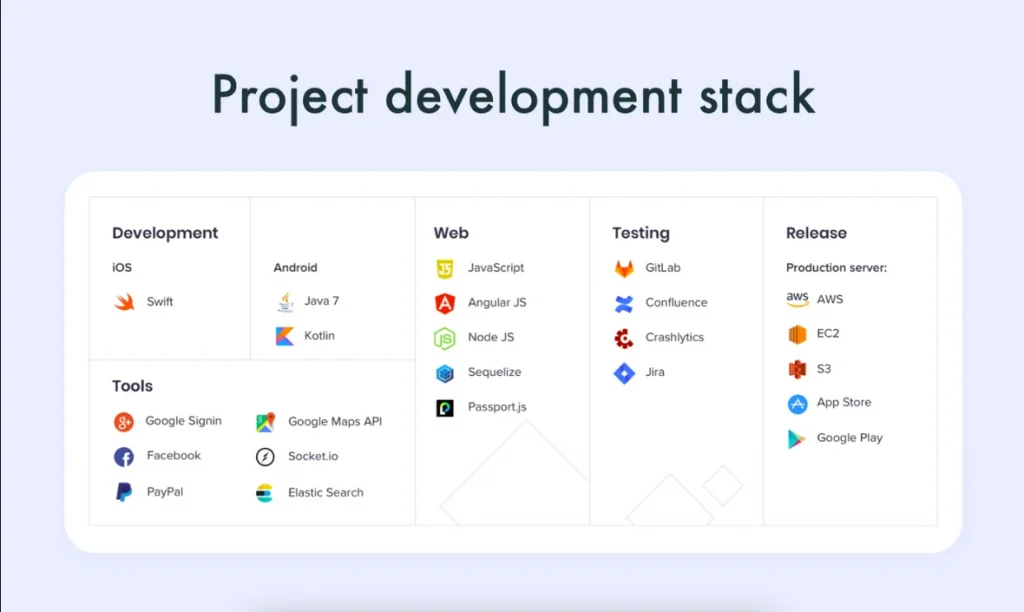Click the 'Confluence' label
Viewport: 1024px width, 612px height.
(x=677, y=303)
